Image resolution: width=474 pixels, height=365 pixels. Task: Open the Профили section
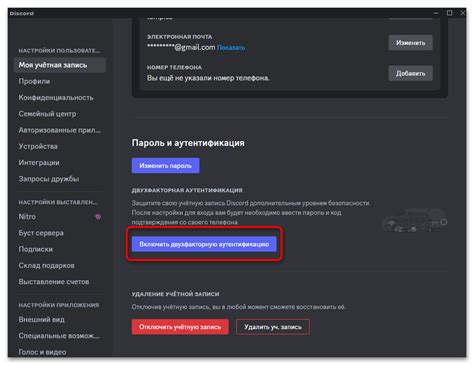(34, 81)
